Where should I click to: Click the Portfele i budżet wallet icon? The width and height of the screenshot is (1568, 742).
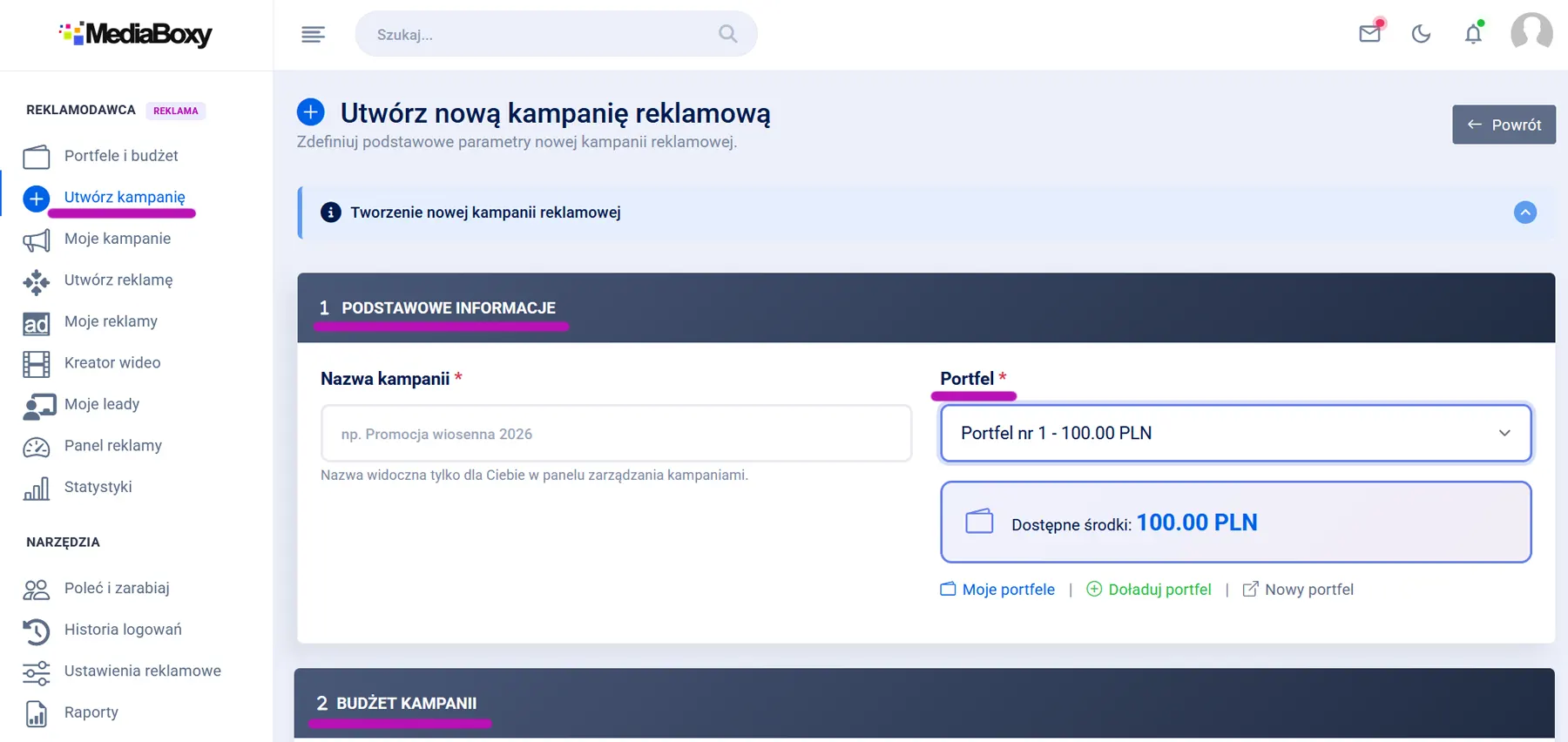pyautogui.click(x=36, y=156)
